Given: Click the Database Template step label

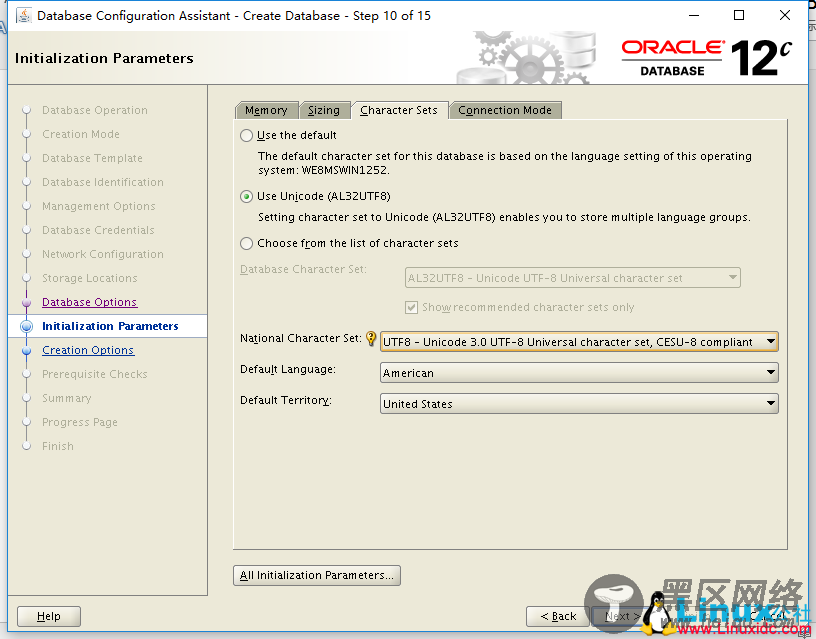Looking at the screenshot, I should (92, 158).
